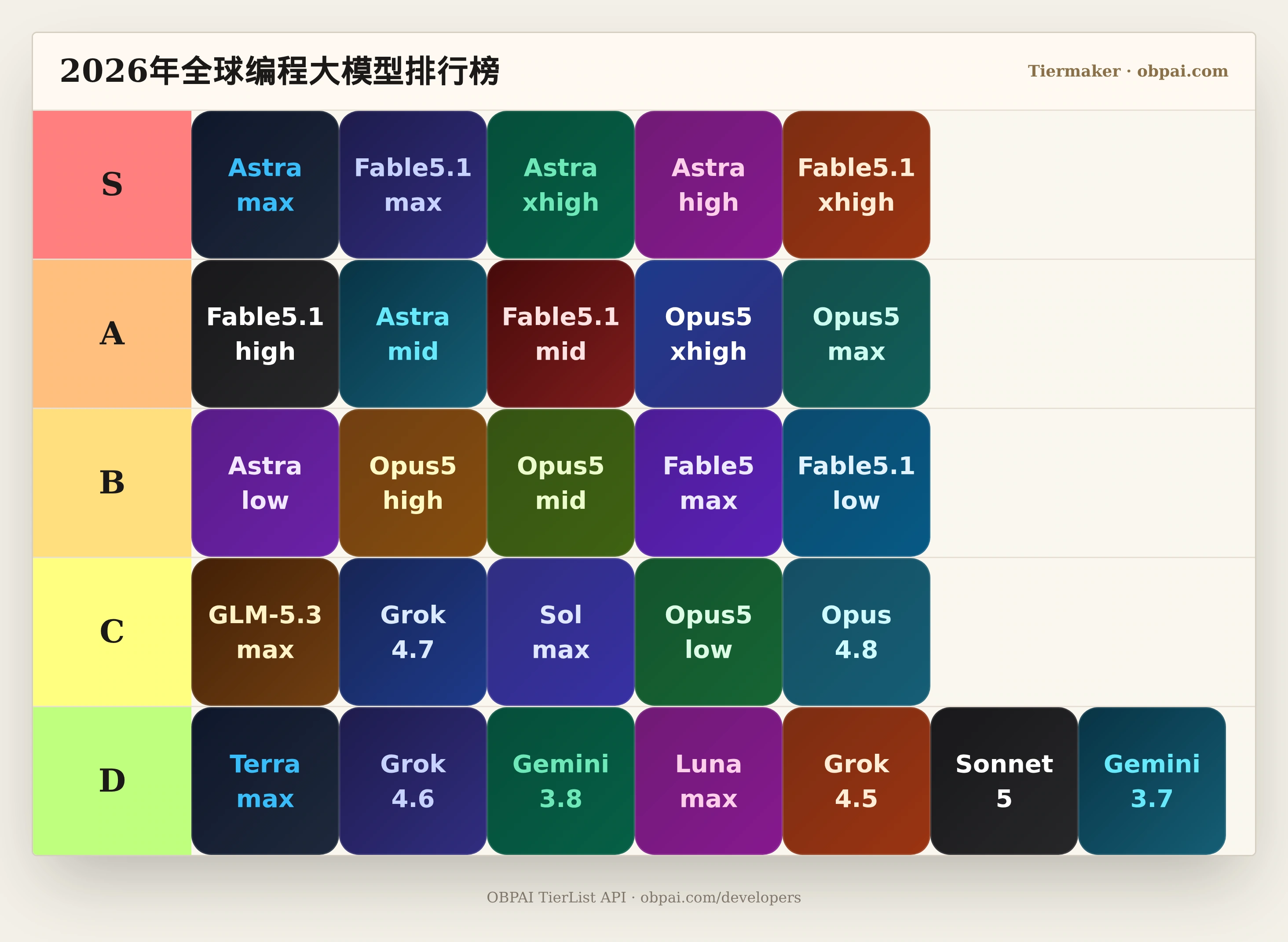Viewport: 1288px width, 942px height.
Task: Pick the Opus5 mid tile
Action: [561, 483]
